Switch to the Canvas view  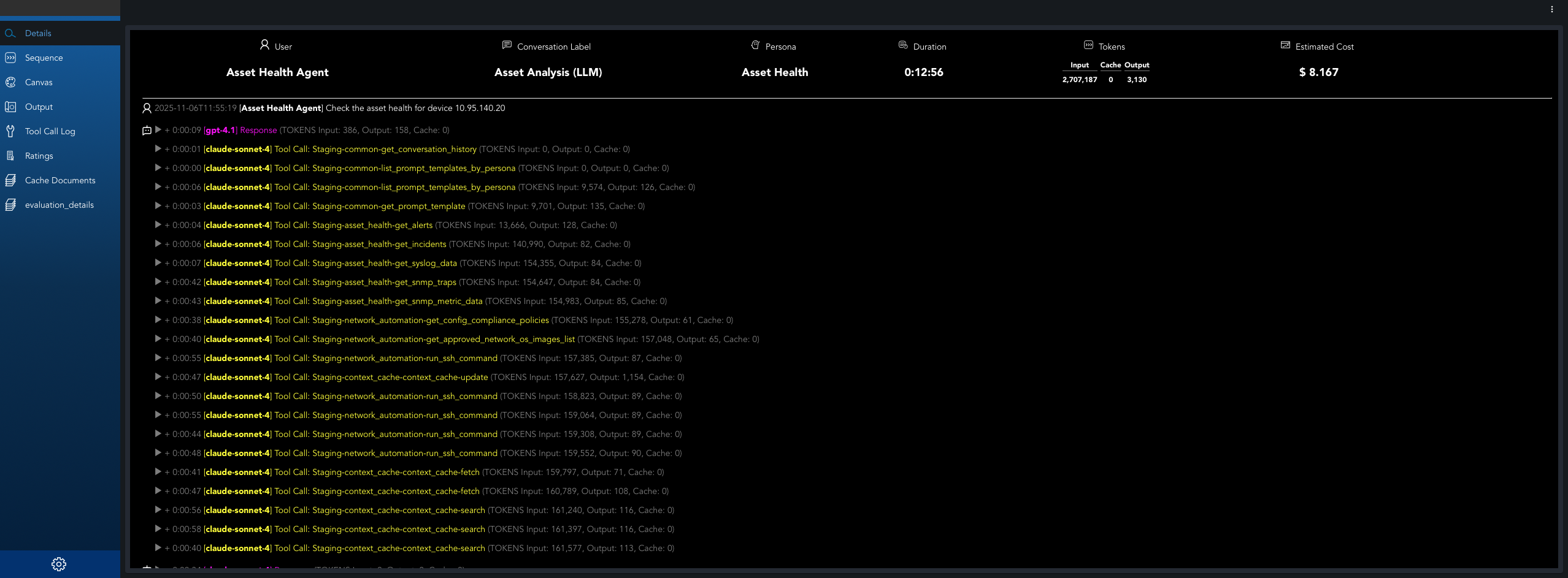tap(39, 82)
